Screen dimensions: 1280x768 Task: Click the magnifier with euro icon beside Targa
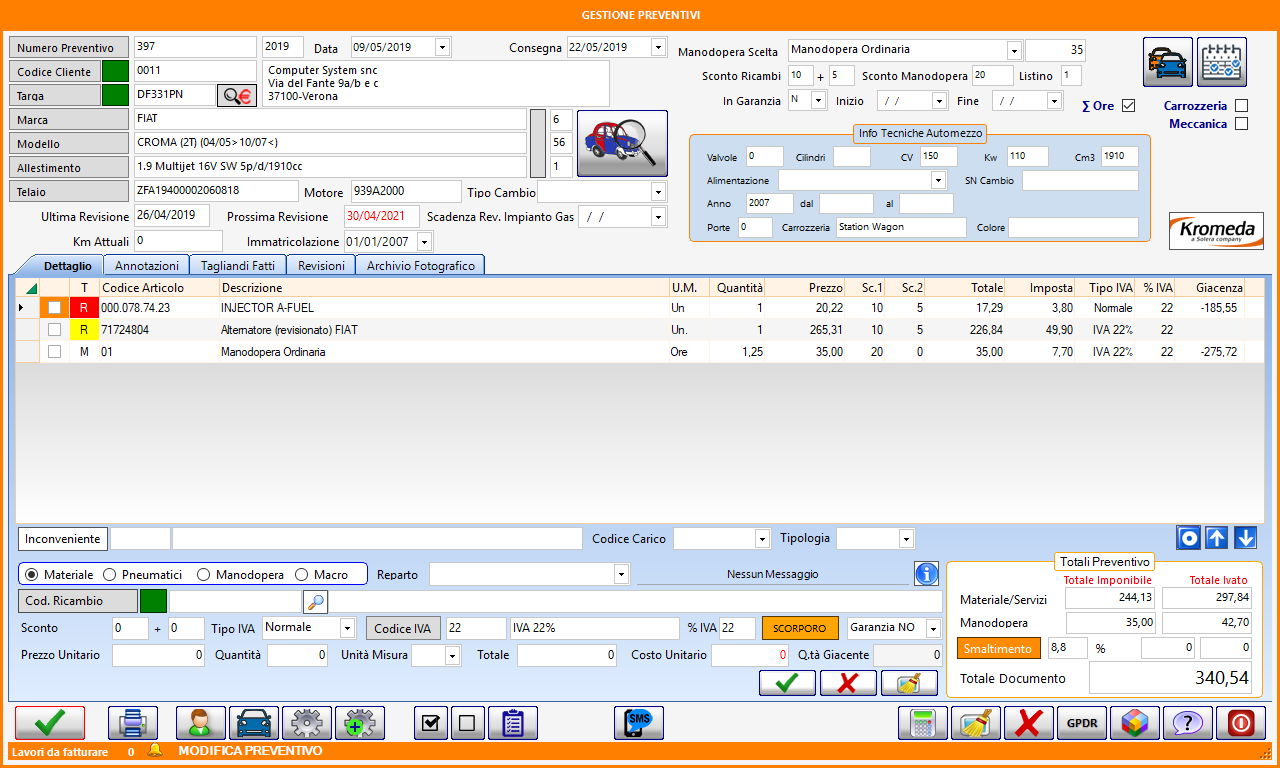click(x=237, y=95)
